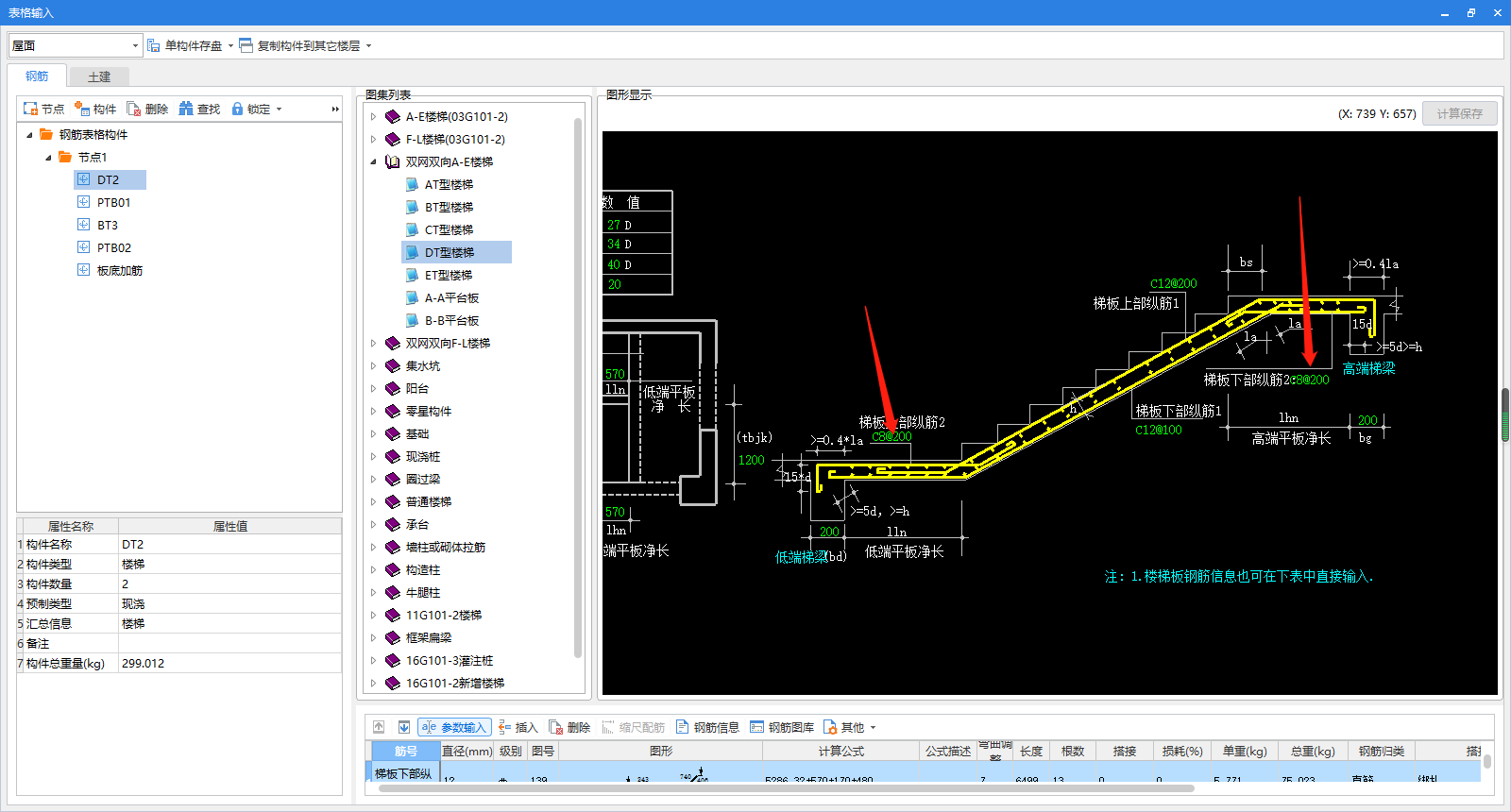The width and height of the screenshot is (1511, 812).
Task: Expand A-E楼梯(03G101-2) atlas
Action: click(x=373, y=117)
